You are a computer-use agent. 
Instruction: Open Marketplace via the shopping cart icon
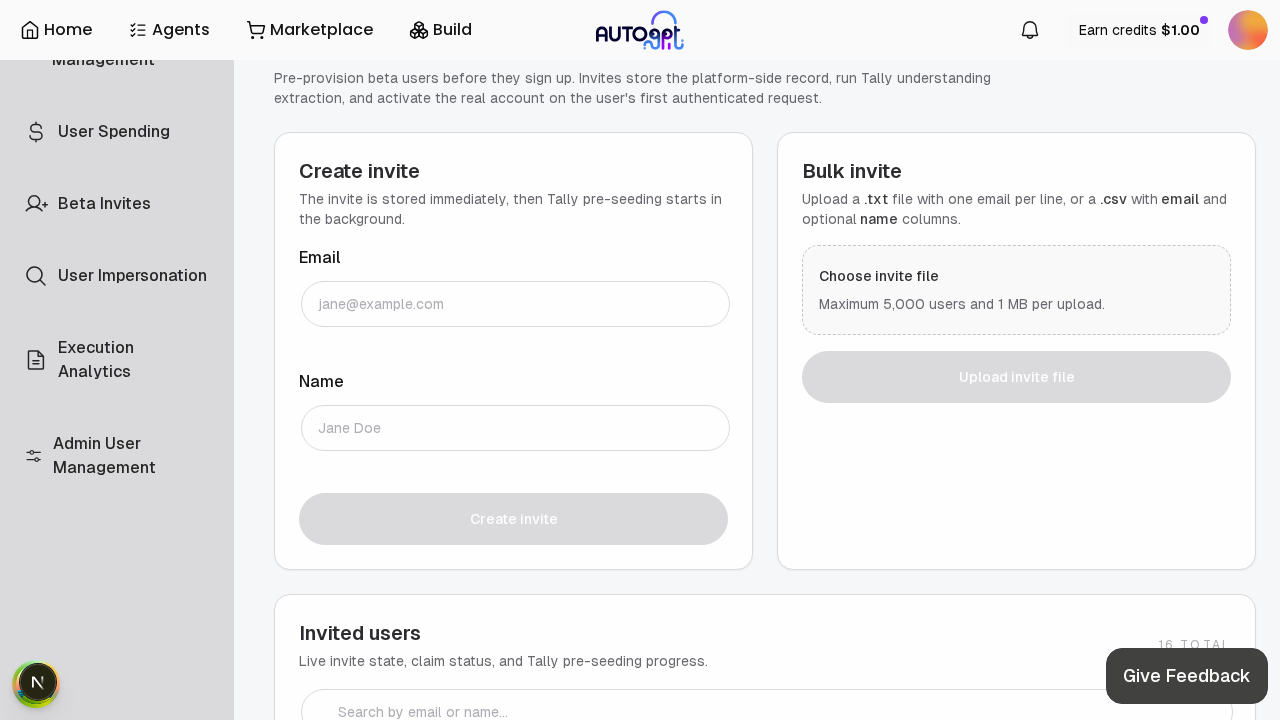[256, 29]
